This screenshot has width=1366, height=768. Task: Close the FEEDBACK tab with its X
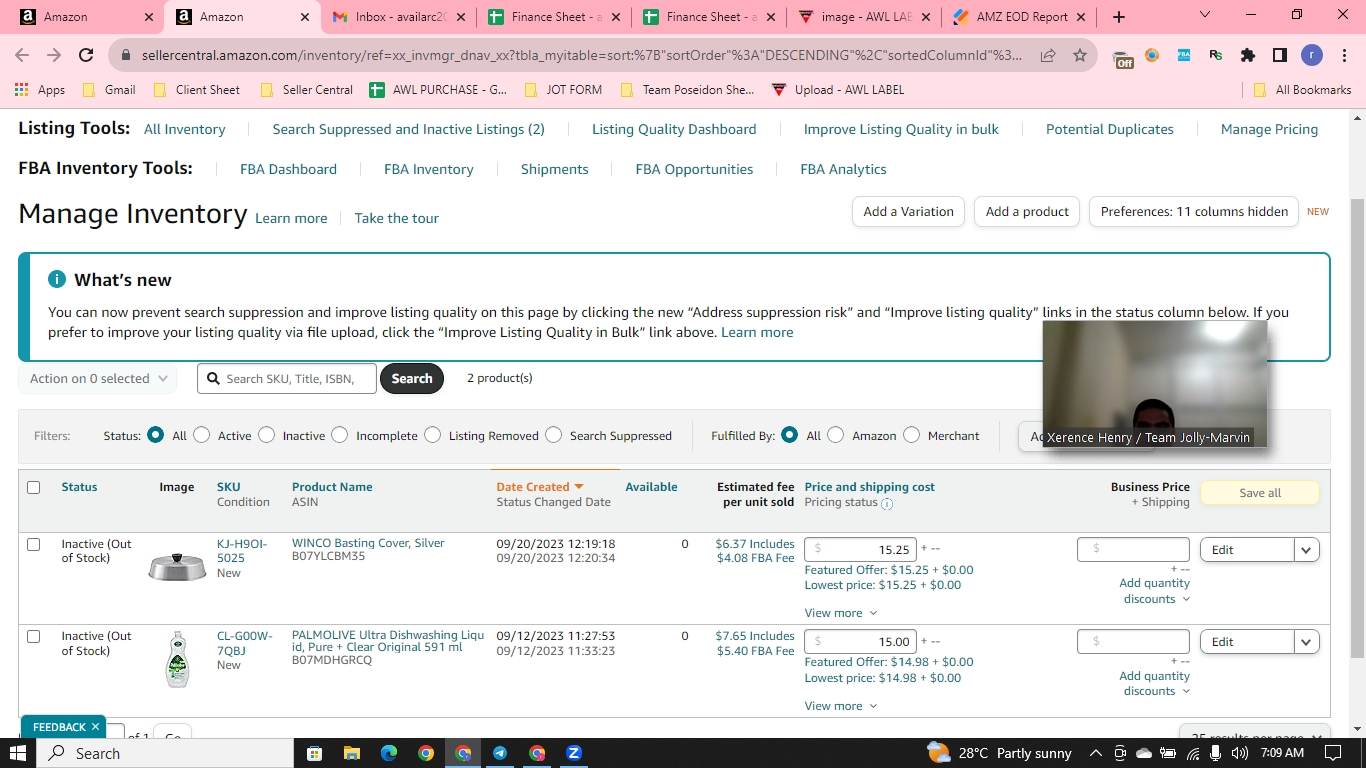pos(95,727)
